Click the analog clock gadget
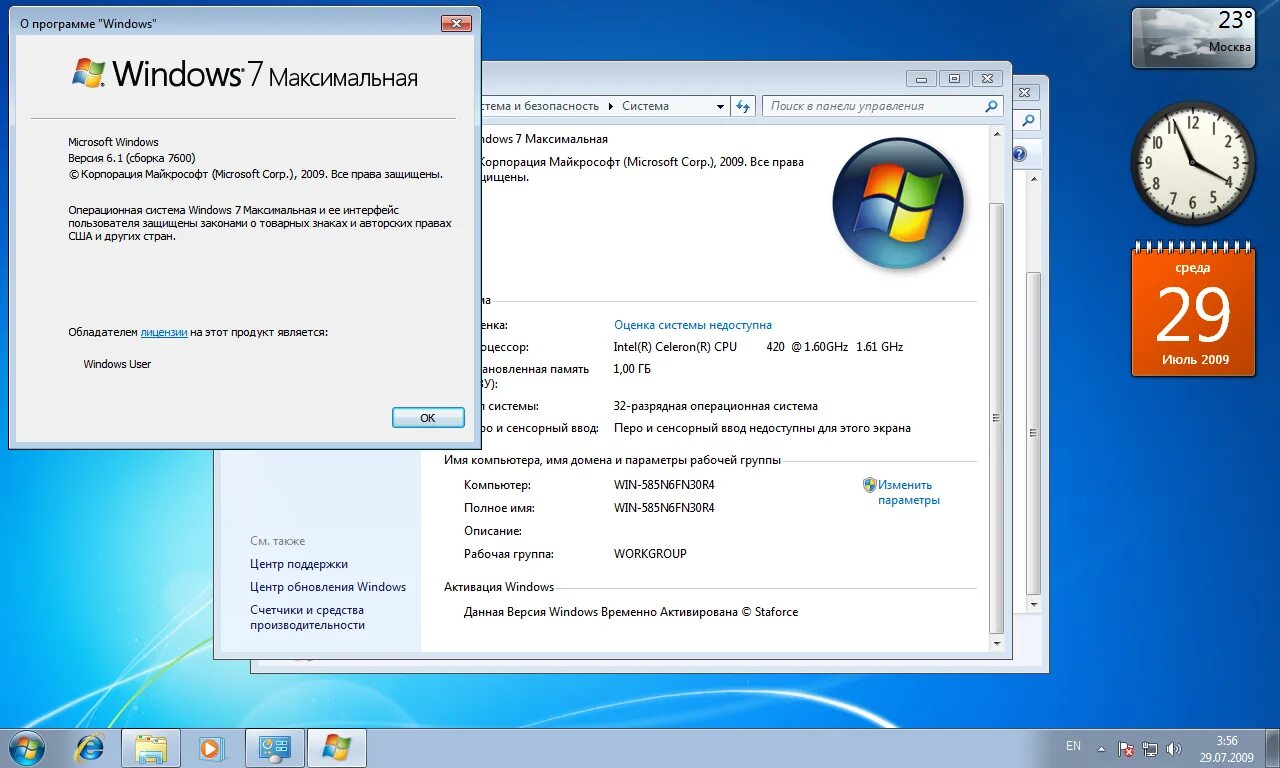The image size is (1280, 768). click(x=1193, y=163)
